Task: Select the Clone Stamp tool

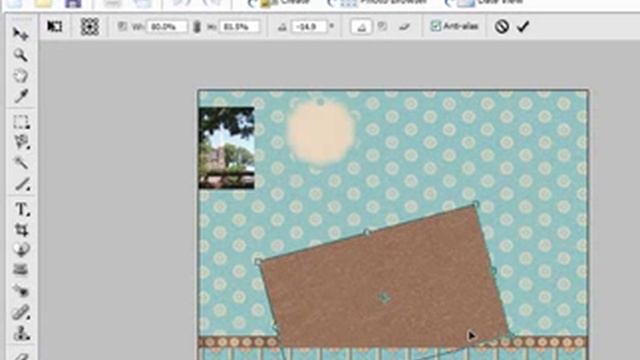Action: tap(21, 333)
